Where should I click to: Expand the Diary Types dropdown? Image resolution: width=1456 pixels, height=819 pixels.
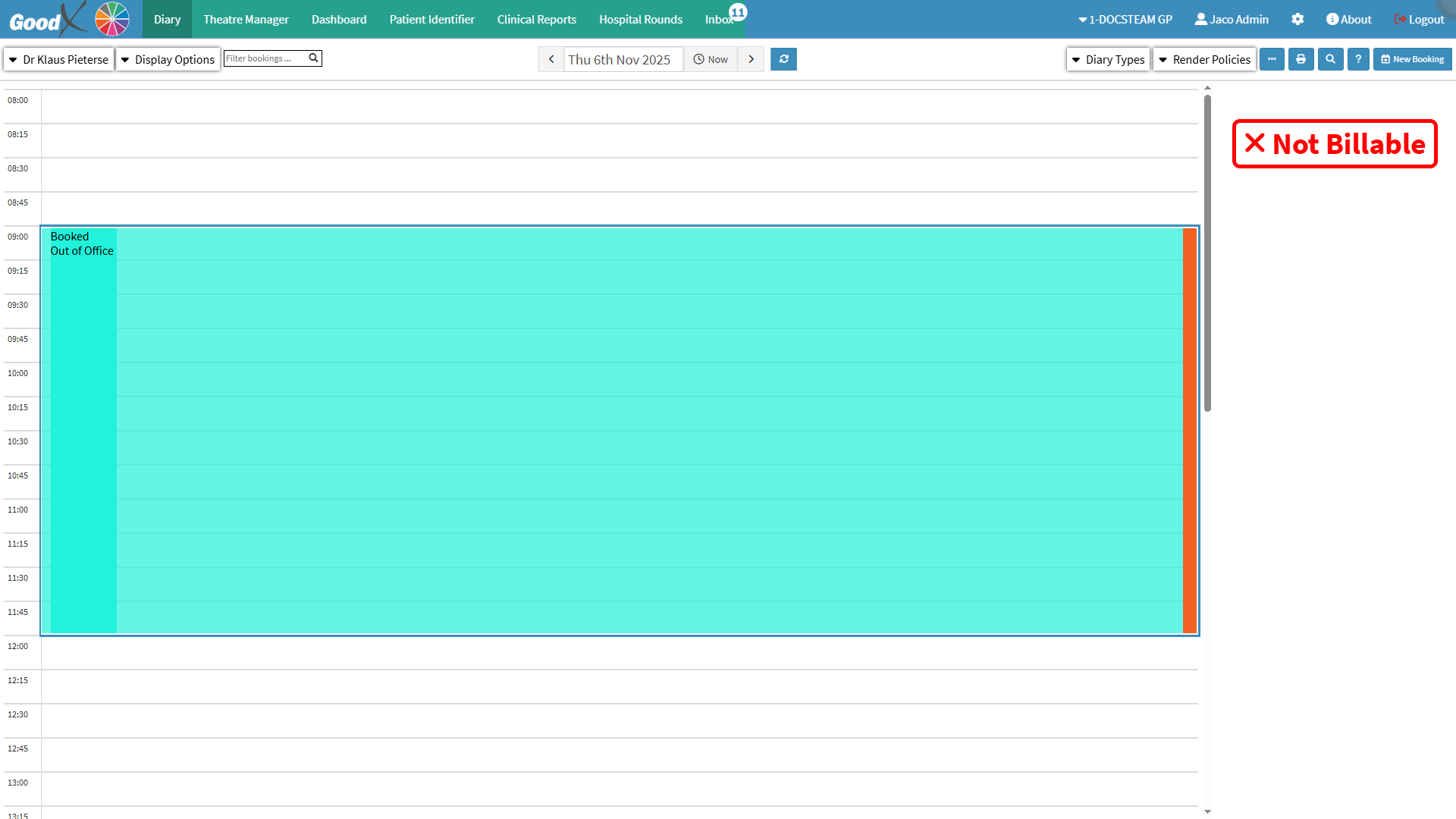pyautogui.click(x=1108, y=59)
